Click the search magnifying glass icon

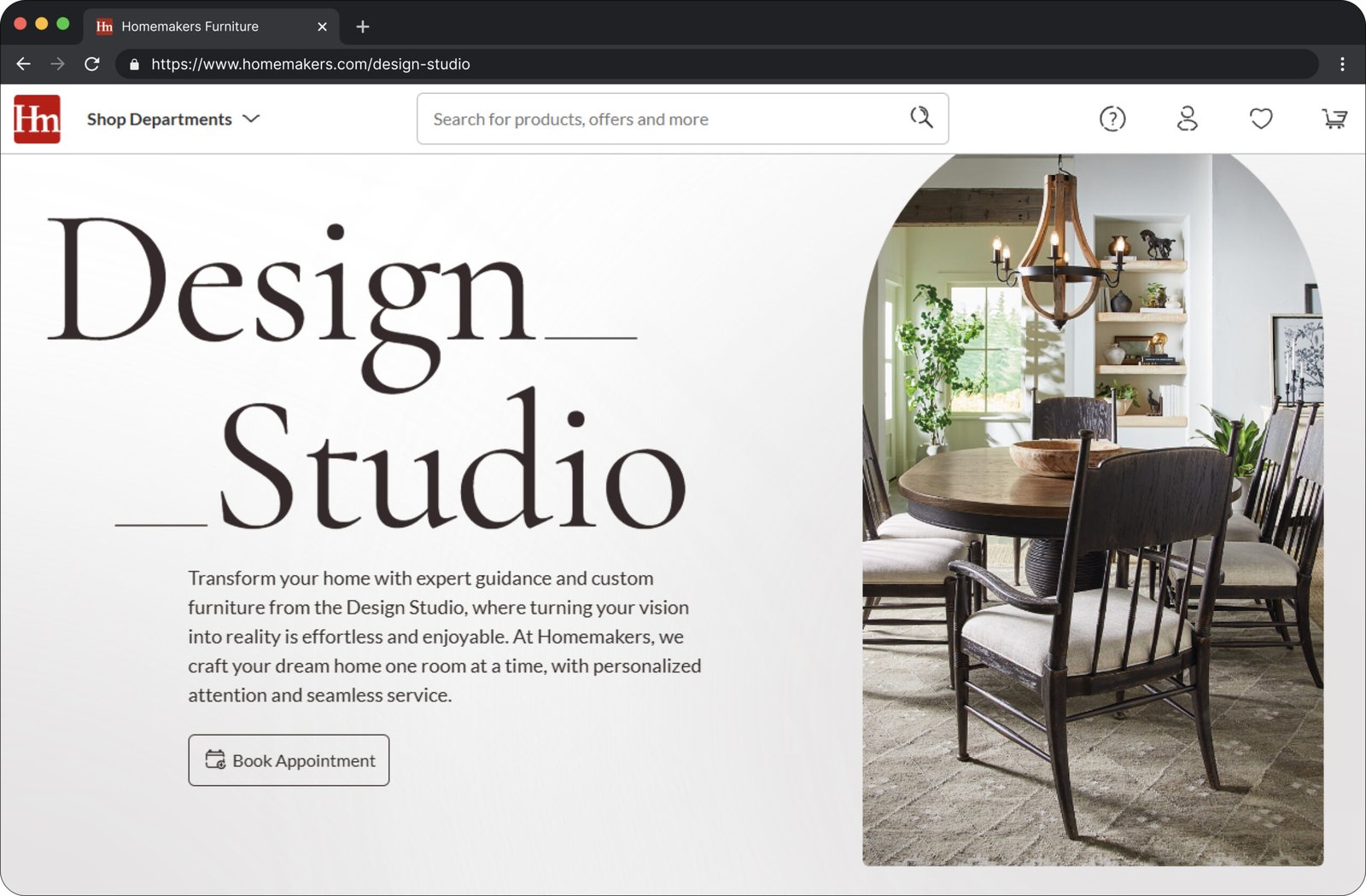coord(920,118)
